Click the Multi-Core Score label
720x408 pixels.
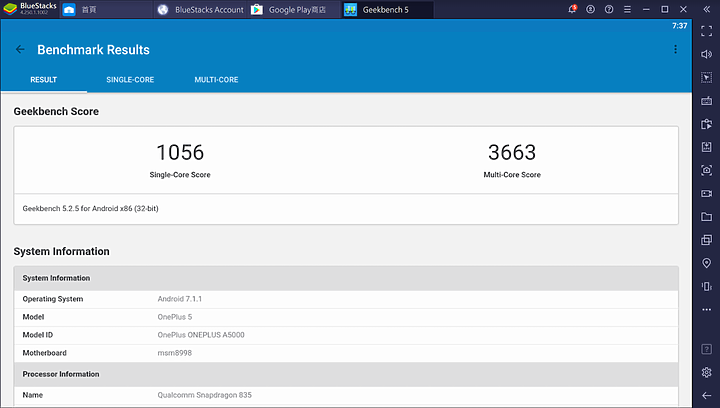click(x=512, y=175)
